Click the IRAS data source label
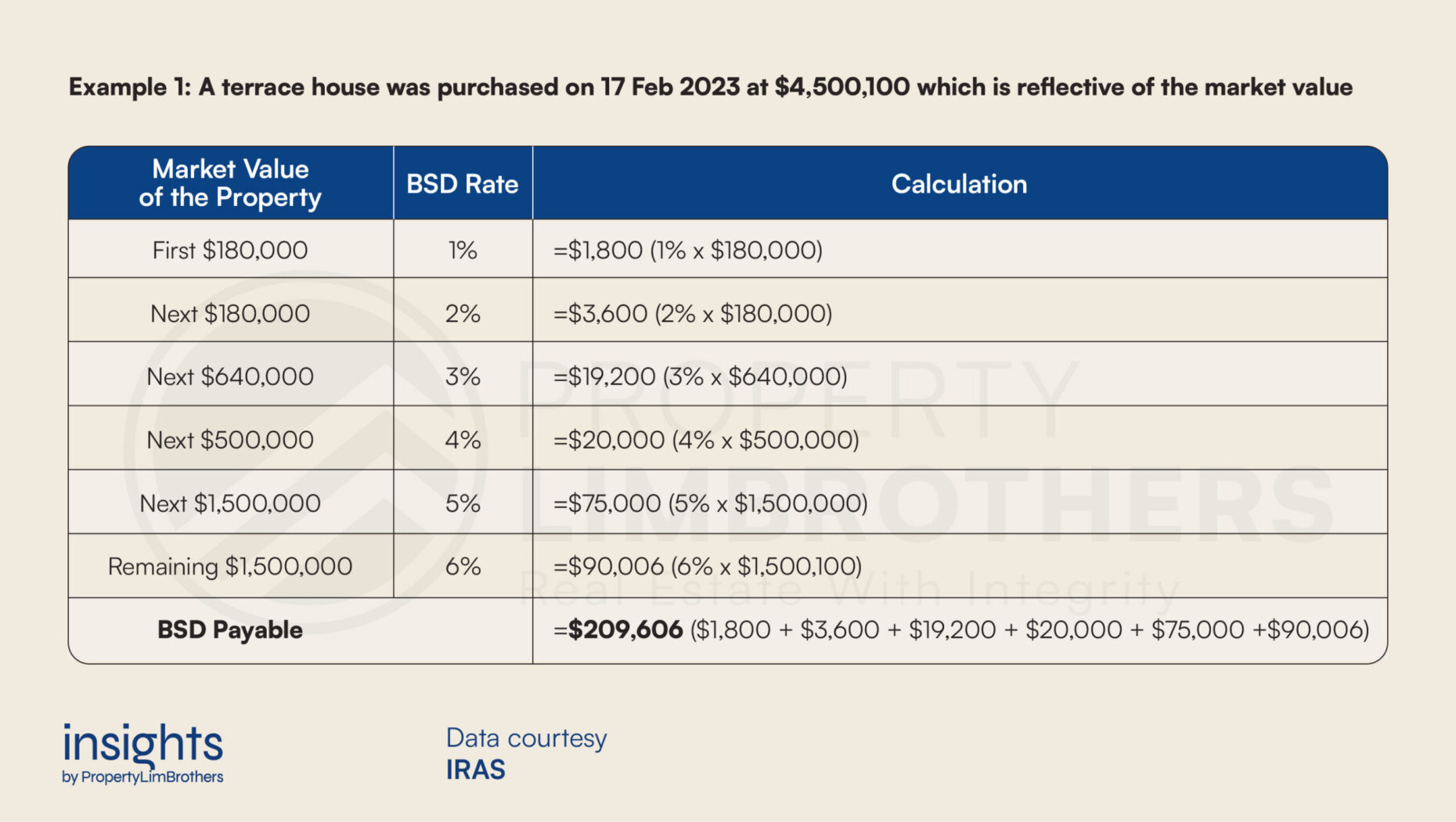Screen dimensions: 1456x822 pyautogui.click(x=476, y=770)
